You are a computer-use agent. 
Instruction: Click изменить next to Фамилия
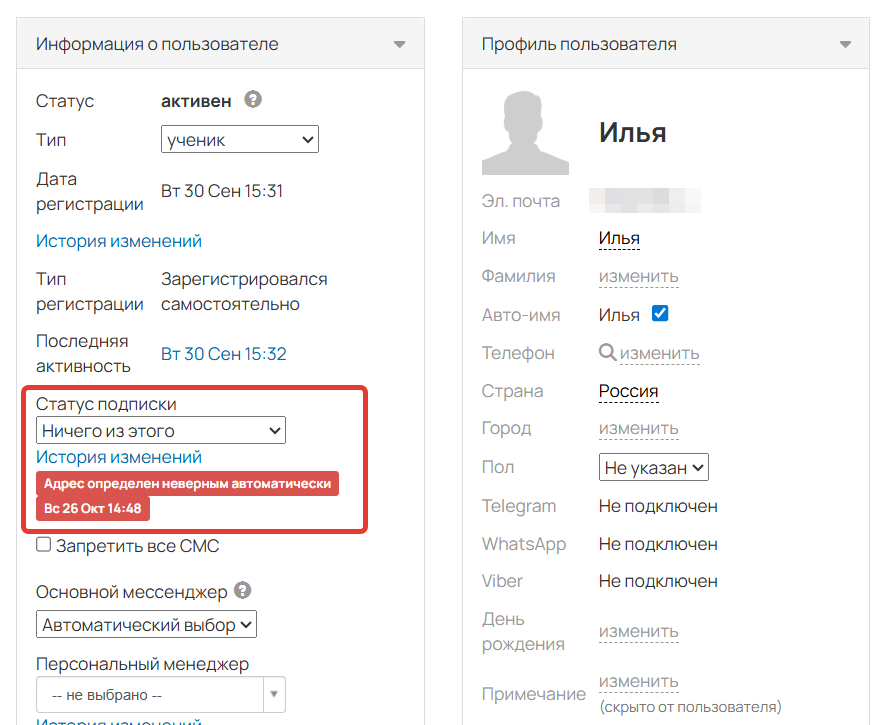point(638,276)
